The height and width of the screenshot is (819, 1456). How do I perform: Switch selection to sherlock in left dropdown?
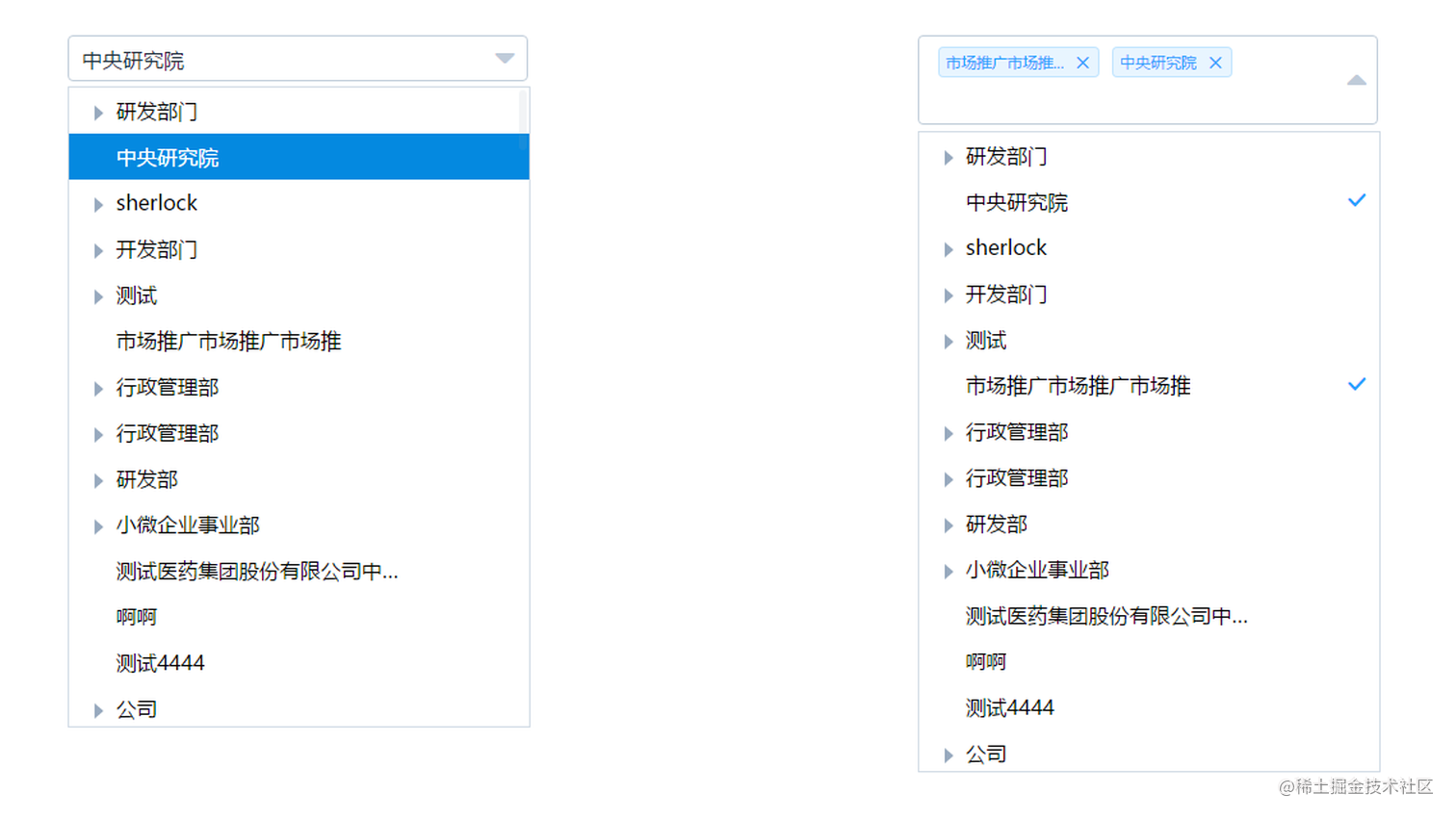point(156,203)
